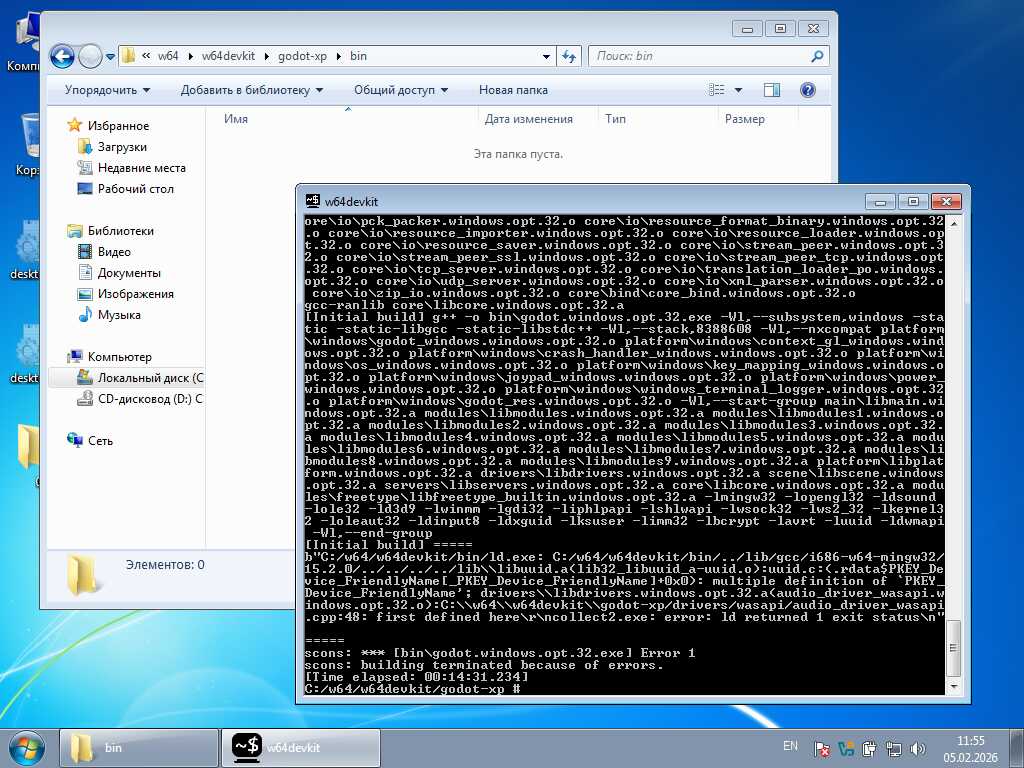Screen dimensions: 1024x768
Task: Click the Time elapsed line in terminal
Action: tap(417, 677)
